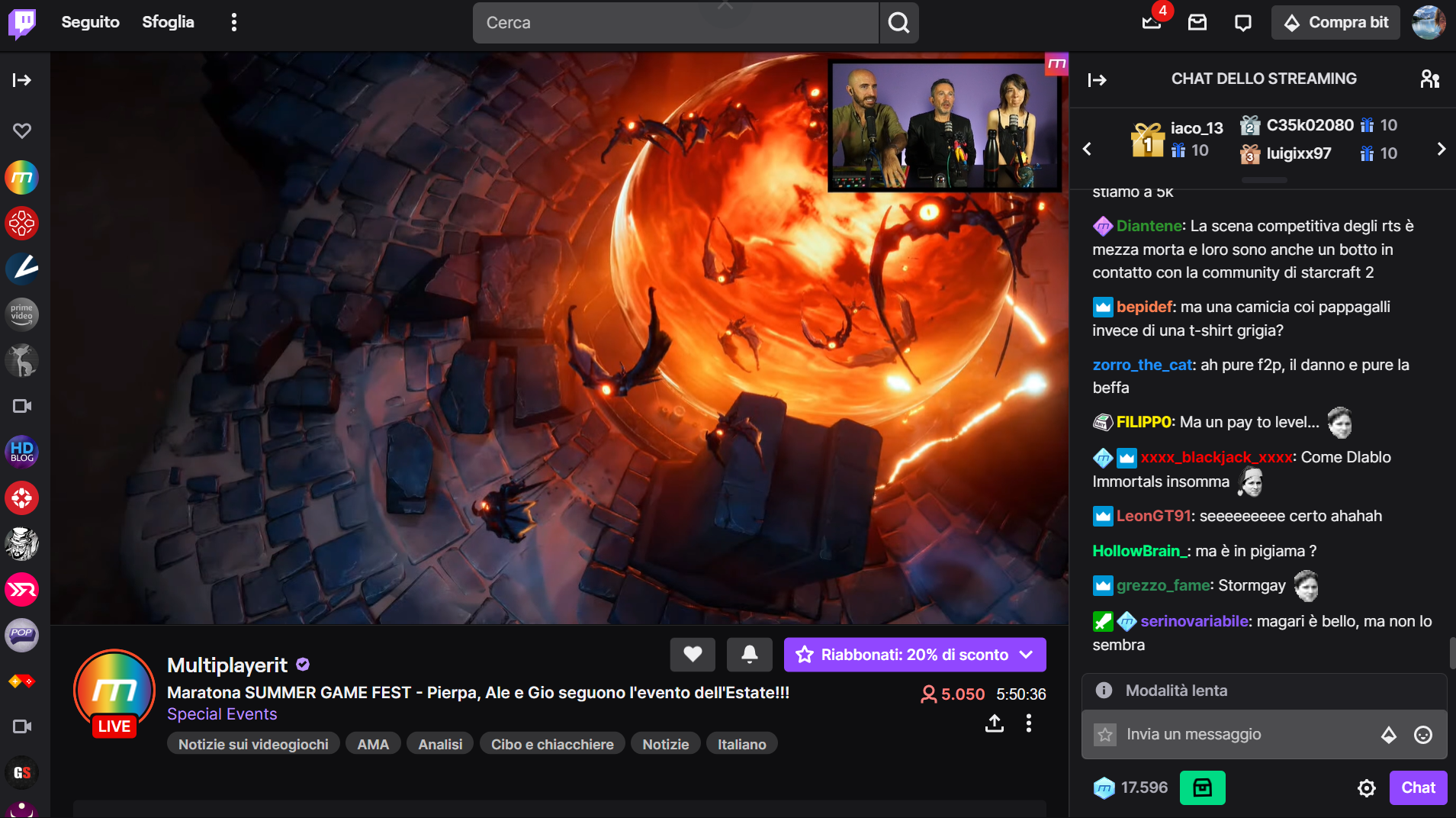The width and height of the screenshot is (1456, 818).
Task: Open the Sfoglia tab
Action: tap(168, 22)
